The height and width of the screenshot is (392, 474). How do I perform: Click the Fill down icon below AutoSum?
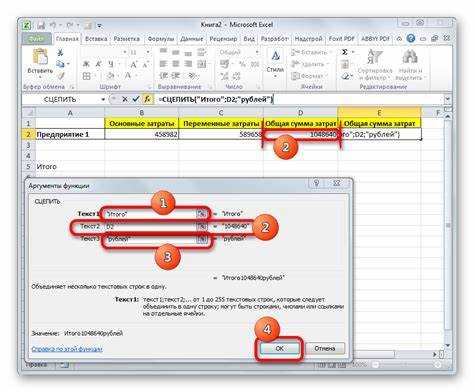pyautogui.click(x=345, y=64)
